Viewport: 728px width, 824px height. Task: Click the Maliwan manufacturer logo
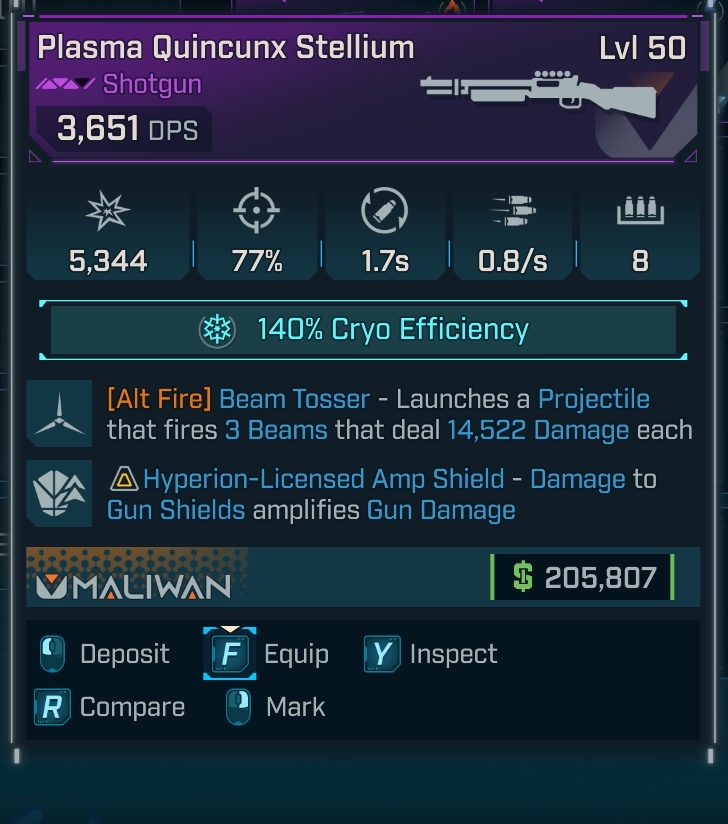click(134, 586)
